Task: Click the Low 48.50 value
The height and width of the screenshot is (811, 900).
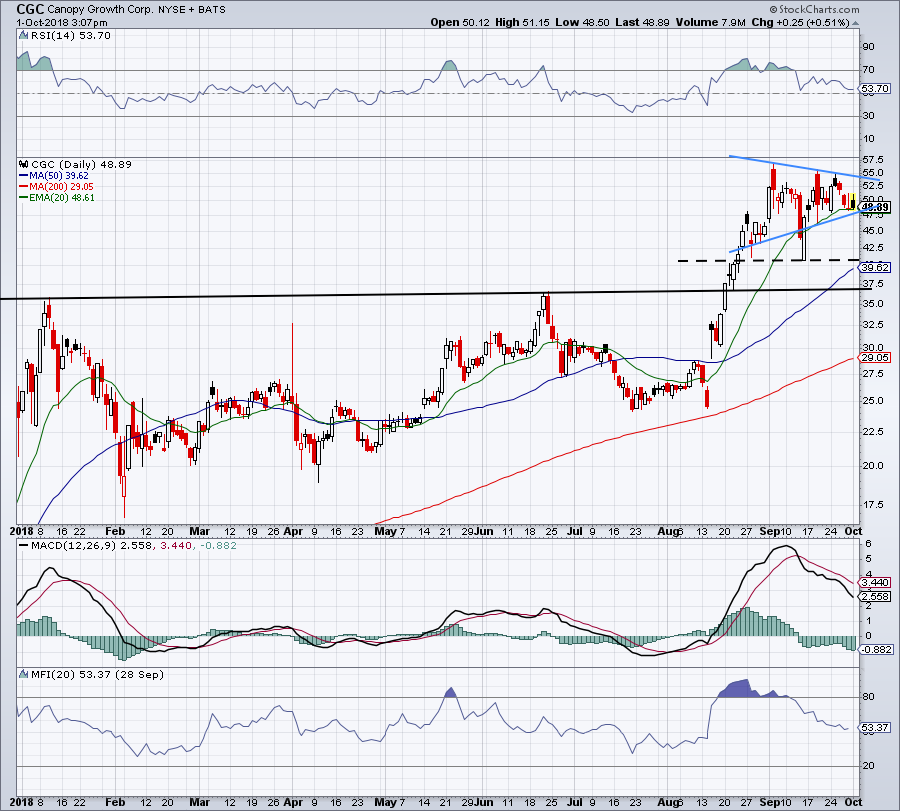Action: point(582,22)
